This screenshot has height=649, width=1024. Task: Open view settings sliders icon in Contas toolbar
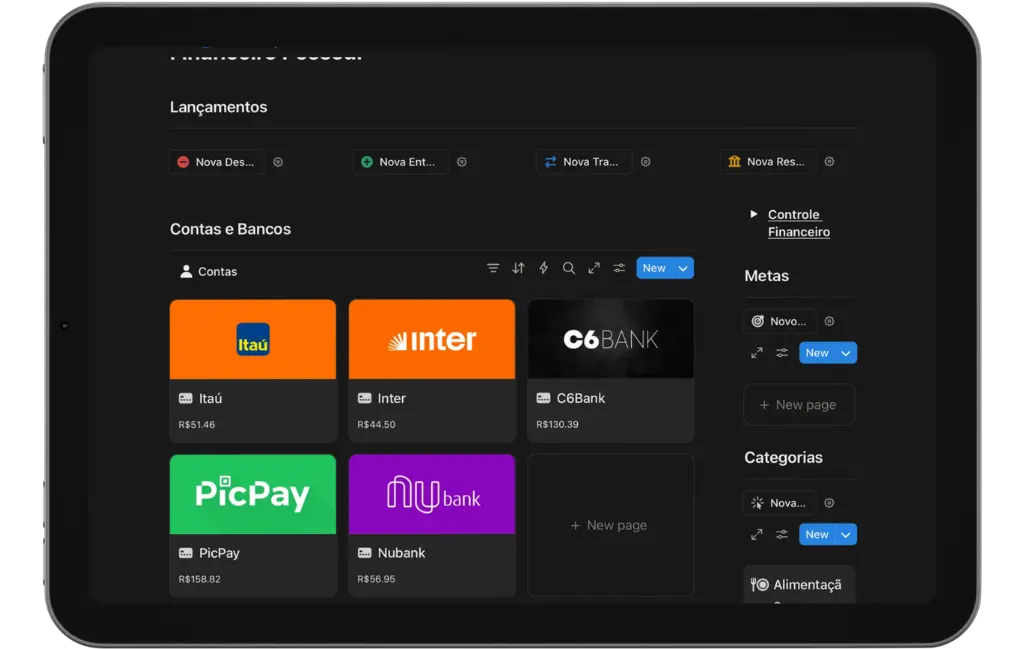pyautogui.click(x=619, y=268)
